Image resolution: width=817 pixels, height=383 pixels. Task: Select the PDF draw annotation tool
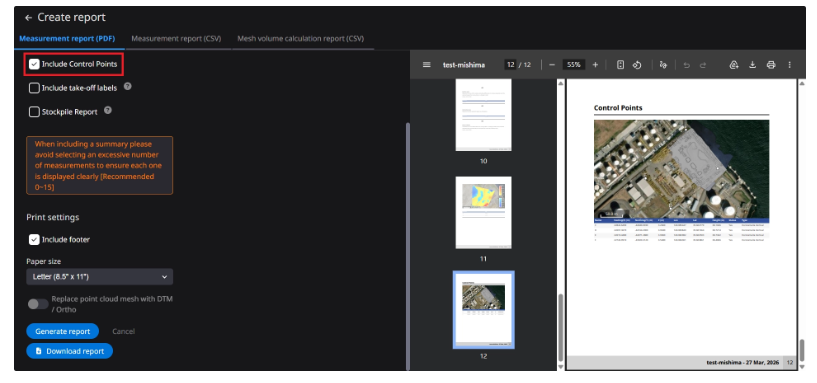663,65
